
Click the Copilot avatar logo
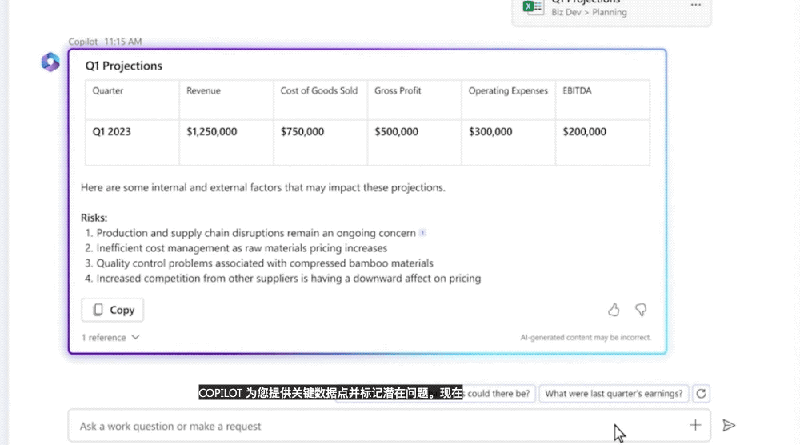50,63
